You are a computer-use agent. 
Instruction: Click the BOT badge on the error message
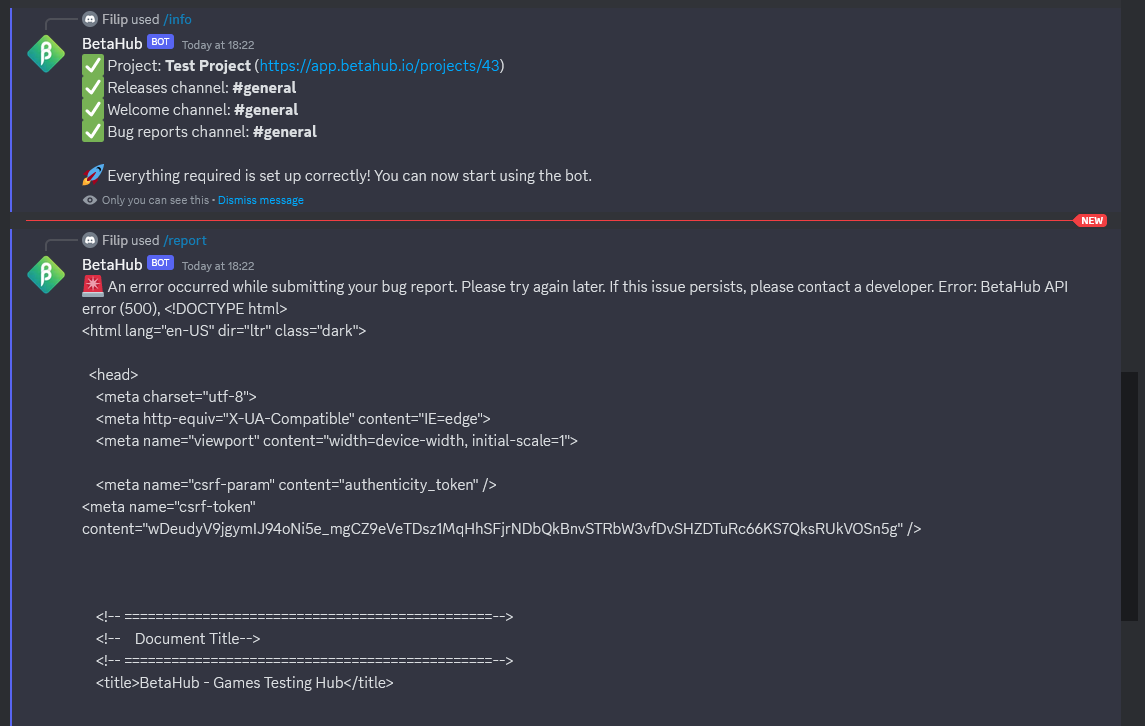point(160,263)
